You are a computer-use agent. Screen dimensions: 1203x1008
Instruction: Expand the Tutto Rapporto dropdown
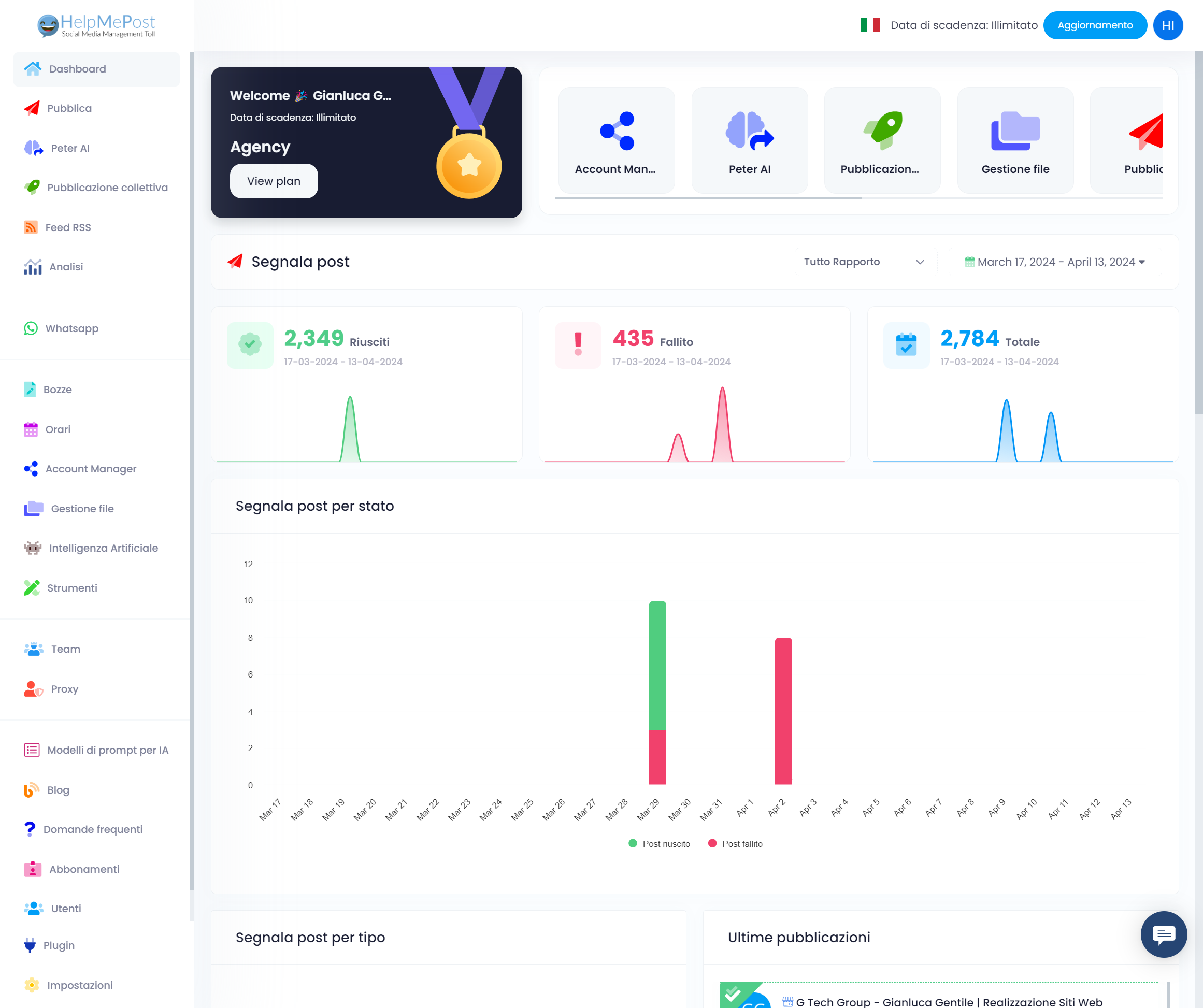pyautogui.click(x=863, y=262)
